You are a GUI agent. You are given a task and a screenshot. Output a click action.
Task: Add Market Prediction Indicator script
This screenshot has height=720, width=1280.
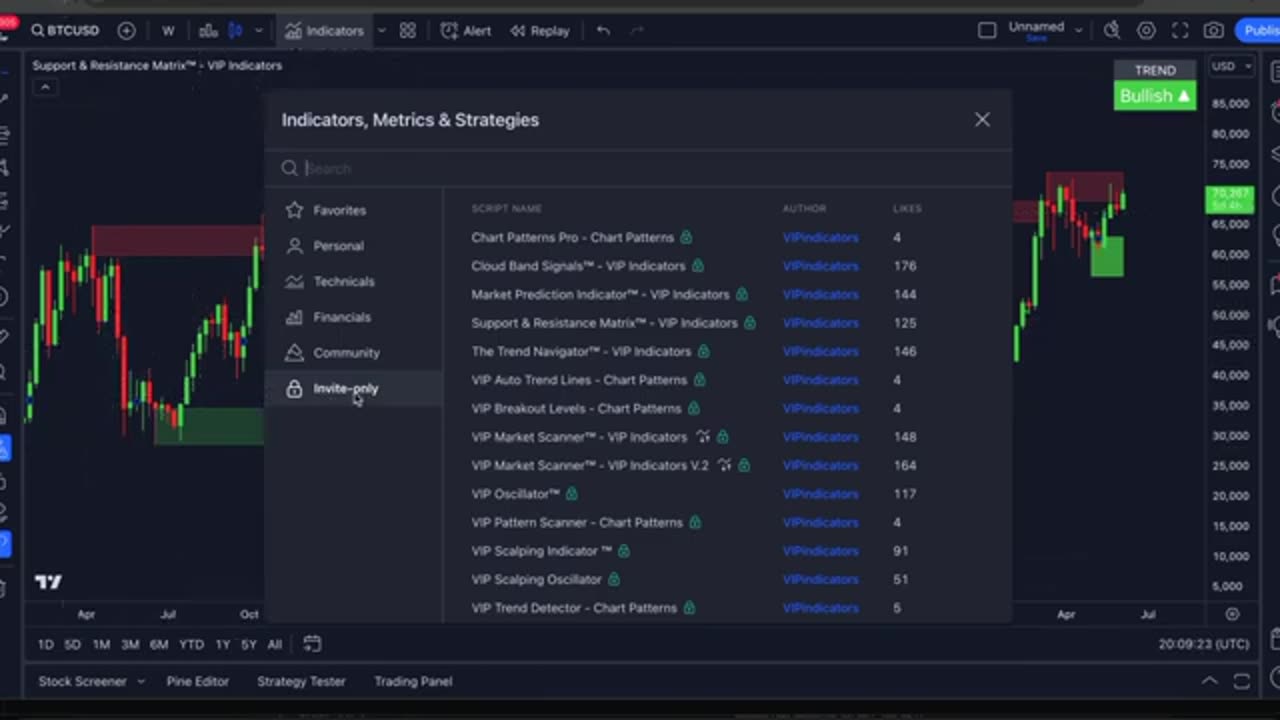click(600, 295)
